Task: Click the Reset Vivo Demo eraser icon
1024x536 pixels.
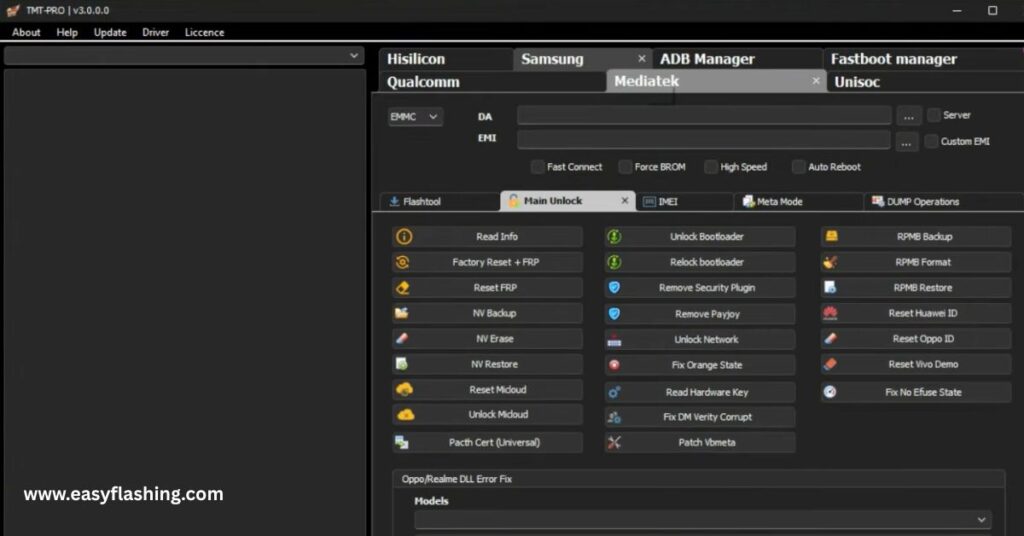Action: click(830, 364)
